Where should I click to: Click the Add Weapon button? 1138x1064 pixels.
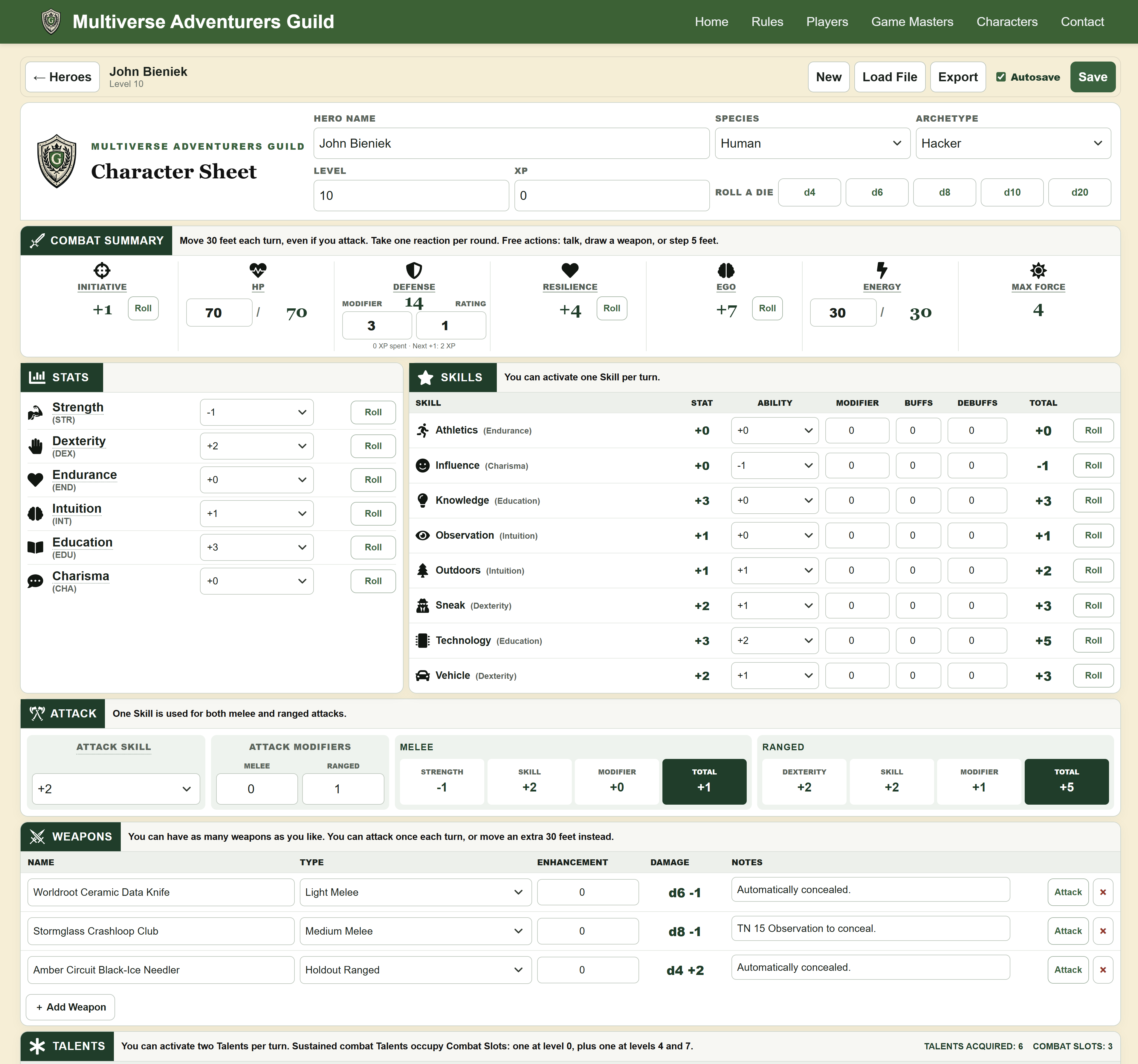pos(71,1007)
